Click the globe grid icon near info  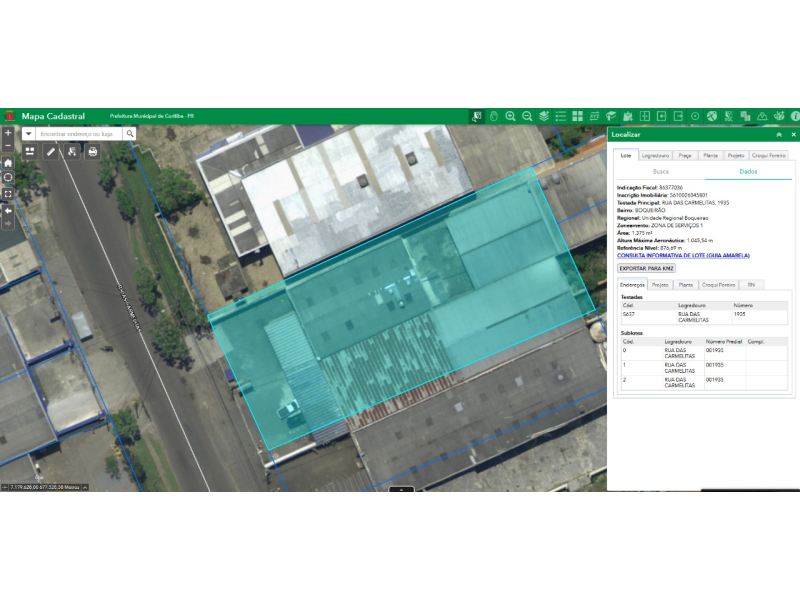[779, 116]
